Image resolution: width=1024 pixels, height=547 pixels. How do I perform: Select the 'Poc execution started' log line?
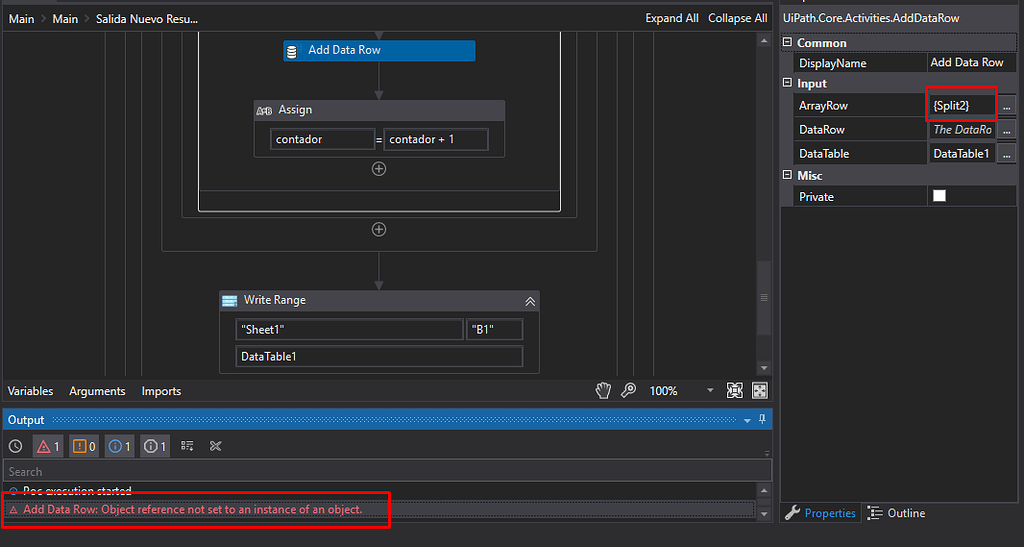[x=77, y=491]
